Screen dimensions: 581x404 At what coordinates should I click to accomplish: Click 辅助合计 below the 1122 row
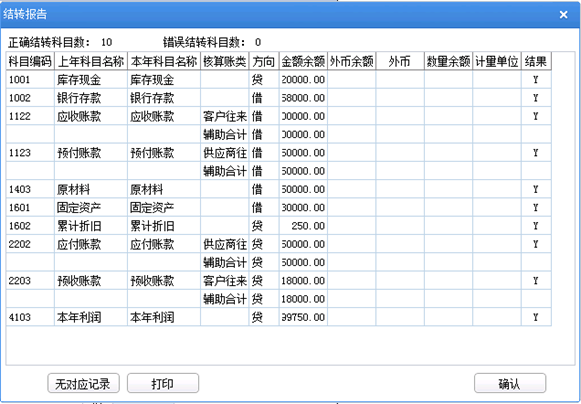pyautogui.click(x=225, y=135)
